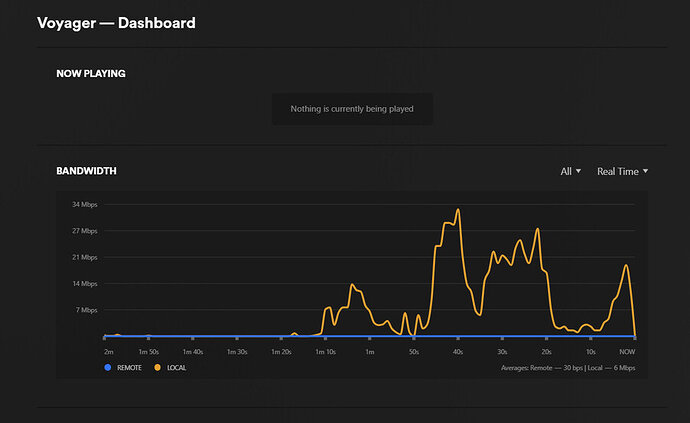Open the Real Time range dropdown
Viewport: 690px width, 423px height.
[622, 172]
